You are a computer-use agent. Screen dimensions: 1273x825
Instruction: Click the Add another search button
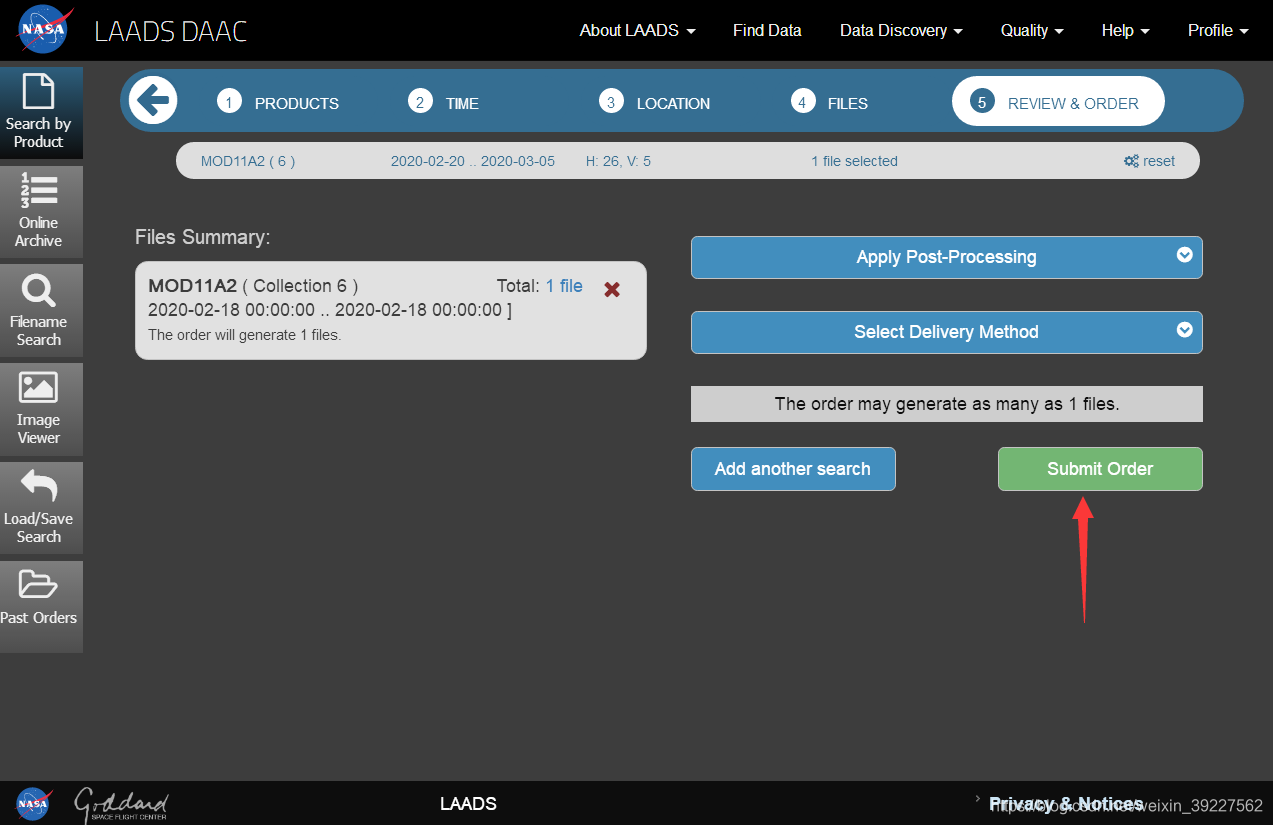(793, 469)
